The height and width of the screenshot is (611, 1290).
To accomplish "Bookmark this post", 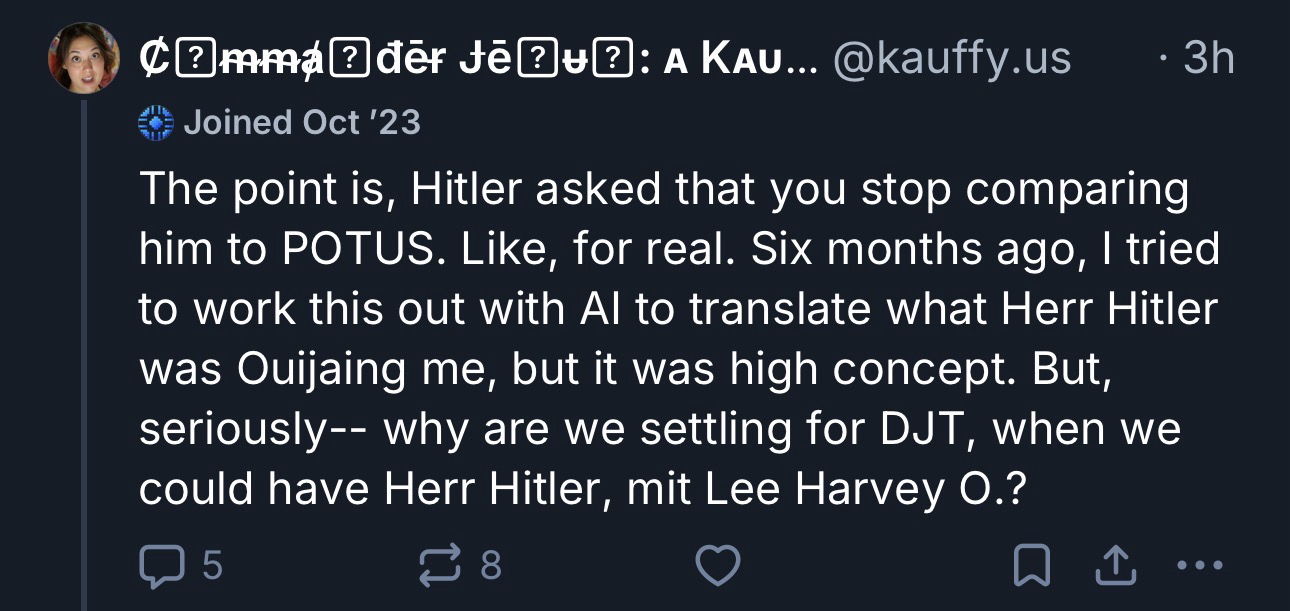I will point(1030,568).
